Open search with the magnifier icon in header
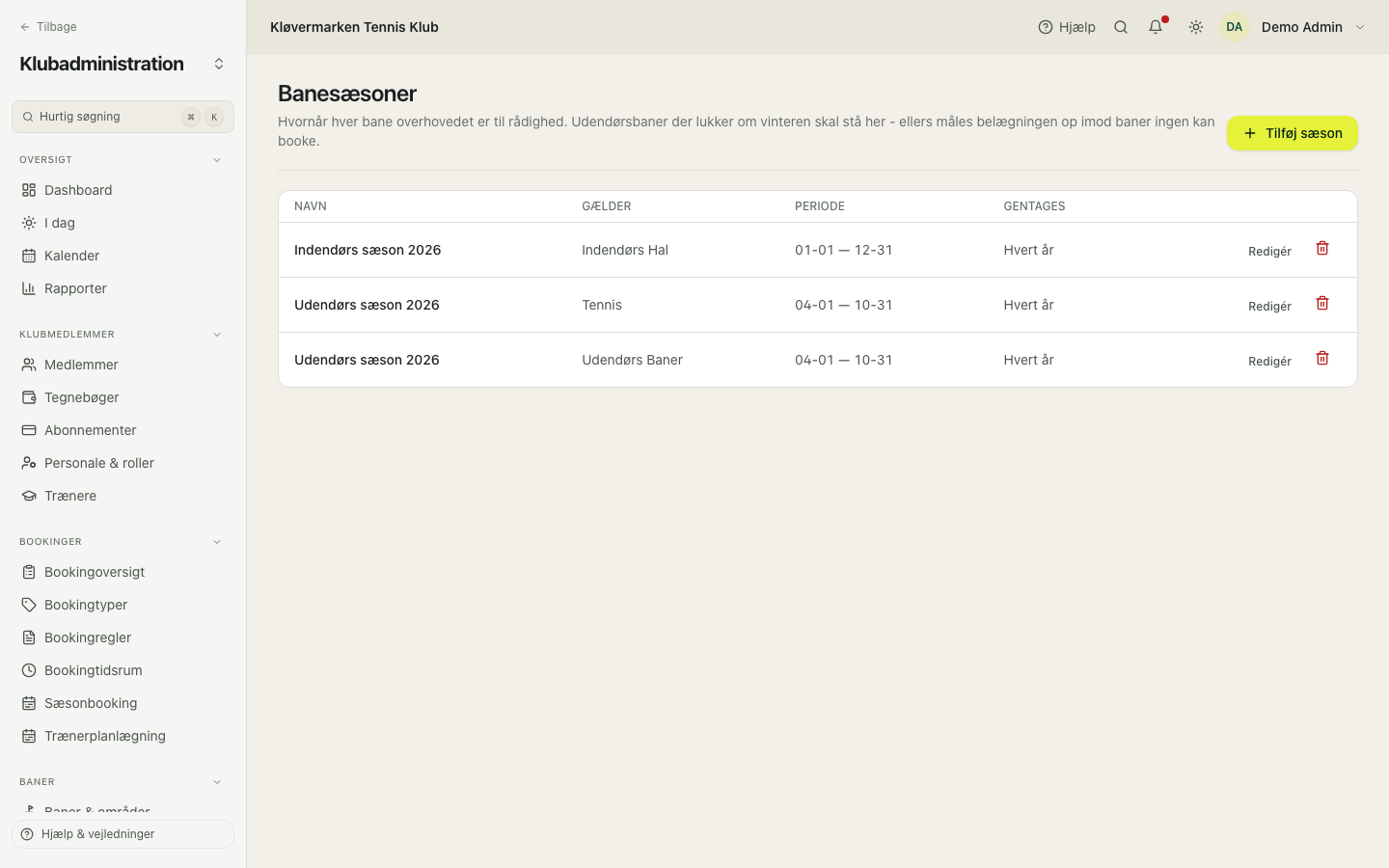 coord(1121,27)
